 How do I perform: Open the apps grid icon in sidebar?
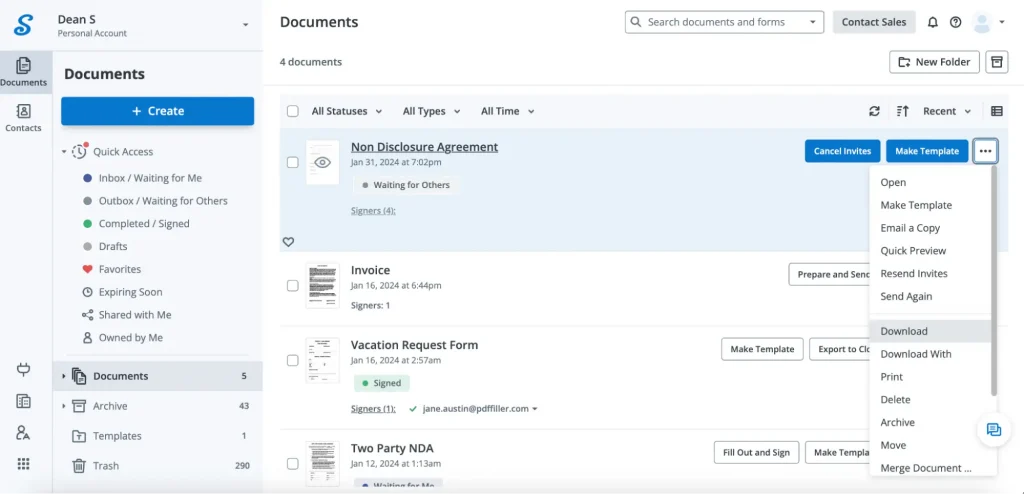(x=24, y=463)
